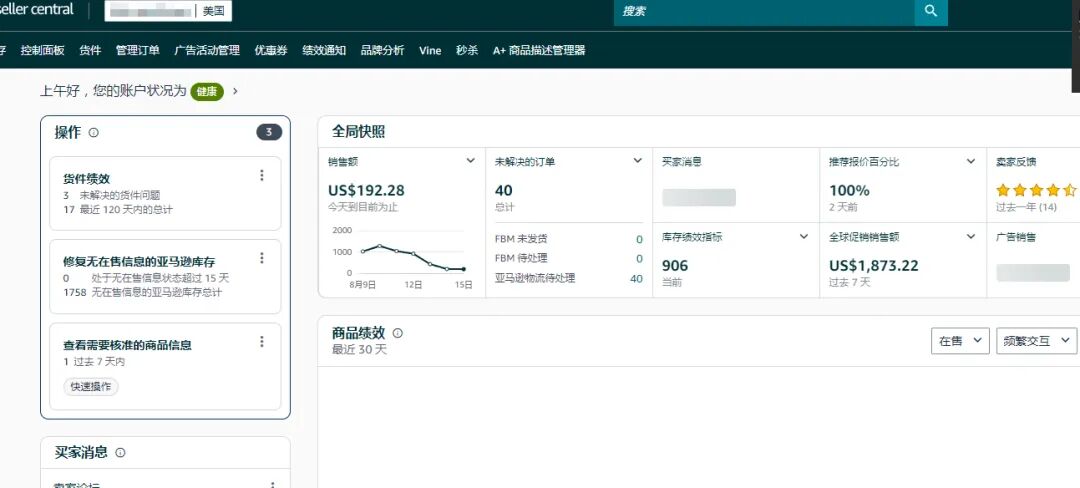Open info icon next to 操作
The height and width of the screenshot is (488, 1080).
coord(94,133)
